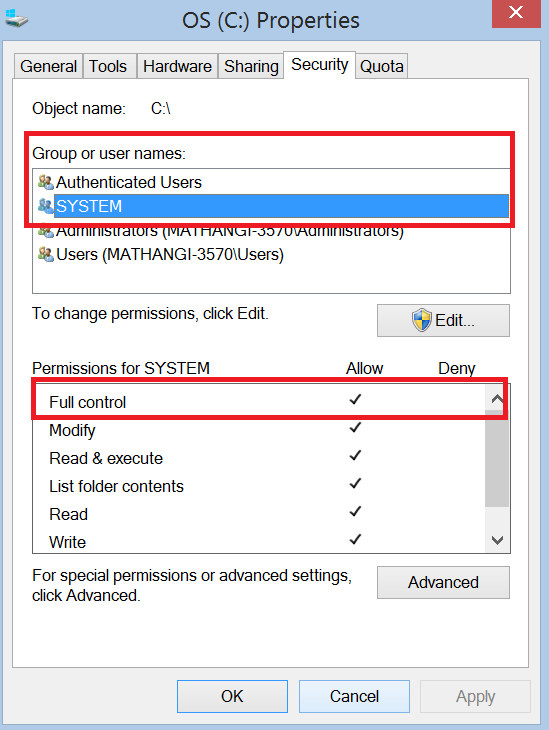Click the Users group icon
This screenshot has width=549, height=730.
coord(46,254)
